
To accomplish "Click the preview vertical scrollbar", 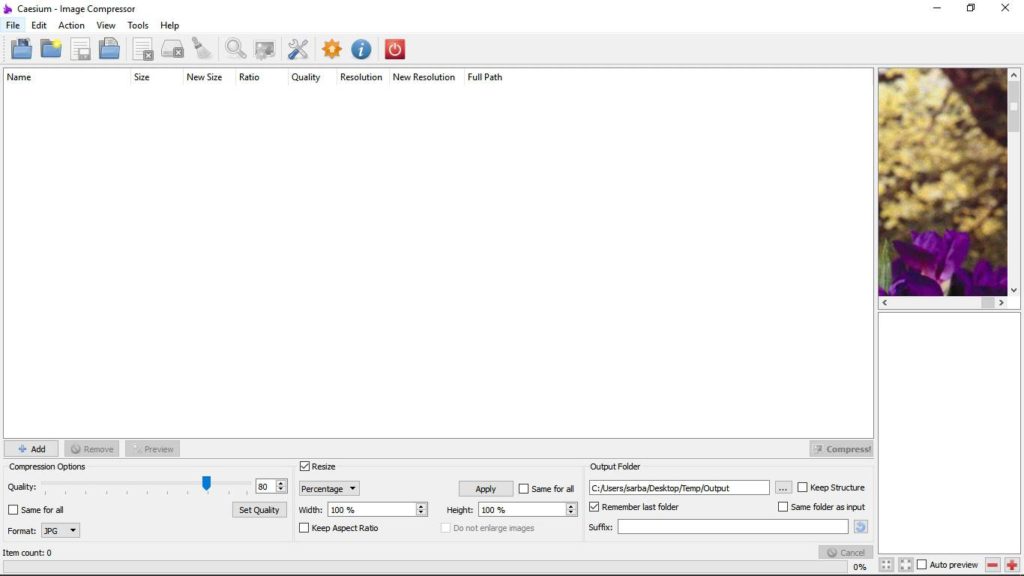I will tap(1014, 182).
